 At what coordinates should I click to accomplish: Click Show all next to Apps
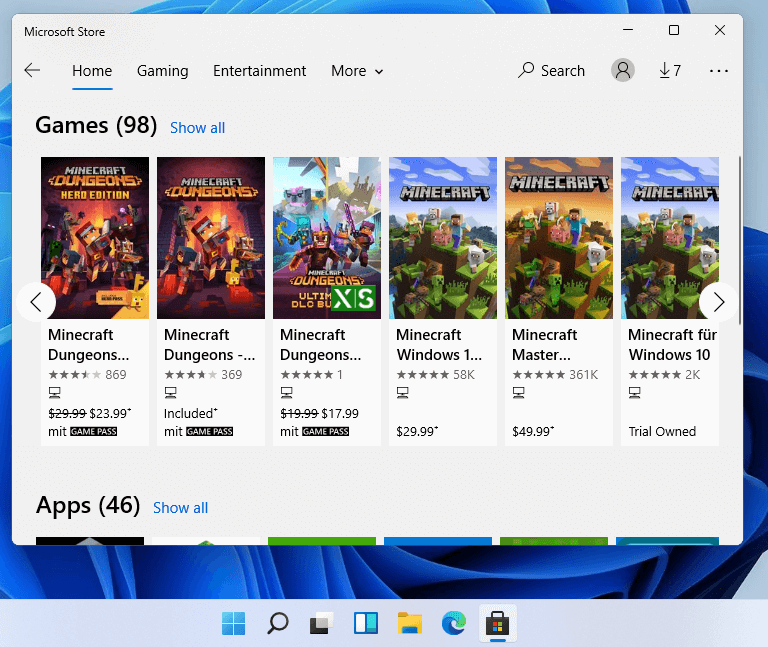point(180,508)
